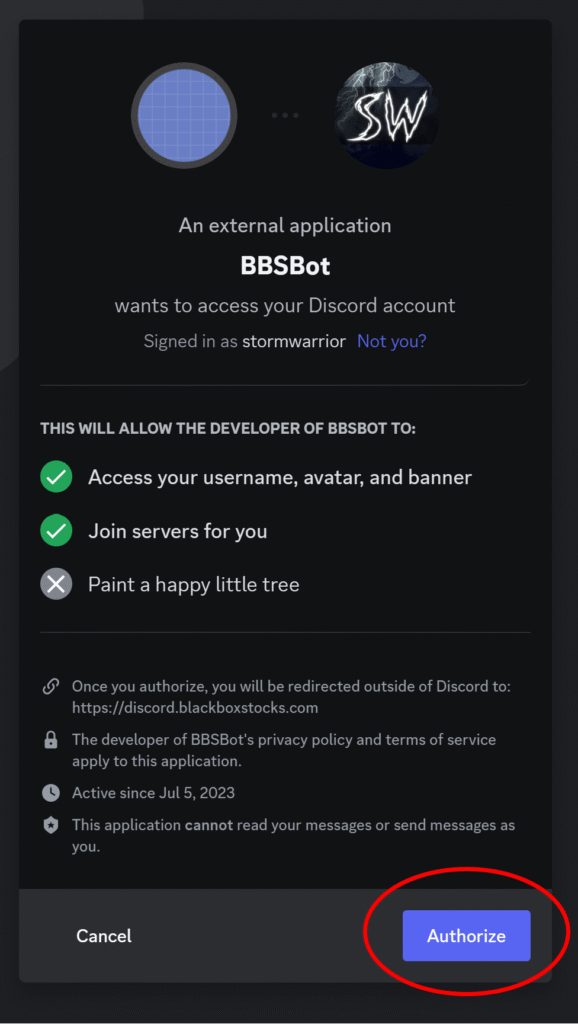Open the Not you? link
Screen dimensions: 578x1024
(x=391, y=341)
